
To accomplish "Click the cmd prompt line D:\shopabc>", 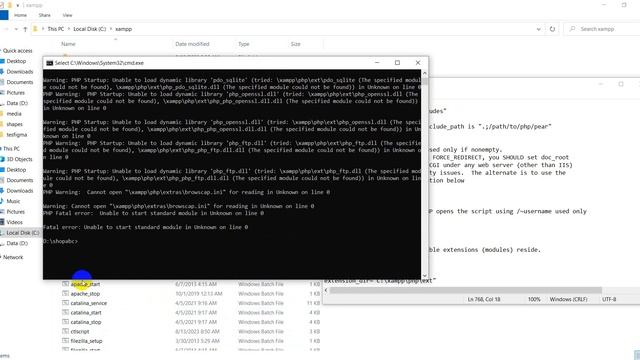I will [60, 241].
